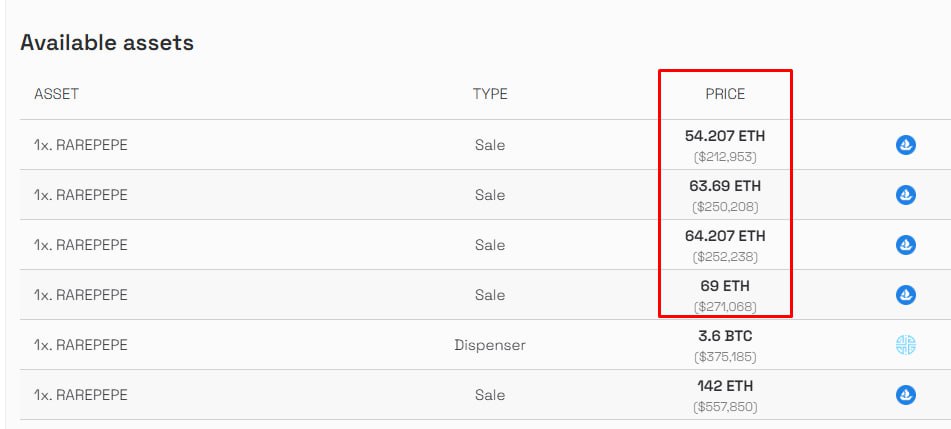Open the OpenSea icon for 63.69 ETH listing

click(906, 195)
